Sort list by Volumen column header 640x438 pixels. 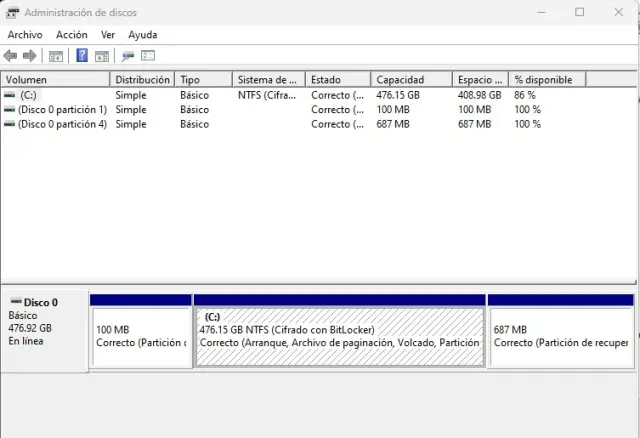tap(55, 80)
